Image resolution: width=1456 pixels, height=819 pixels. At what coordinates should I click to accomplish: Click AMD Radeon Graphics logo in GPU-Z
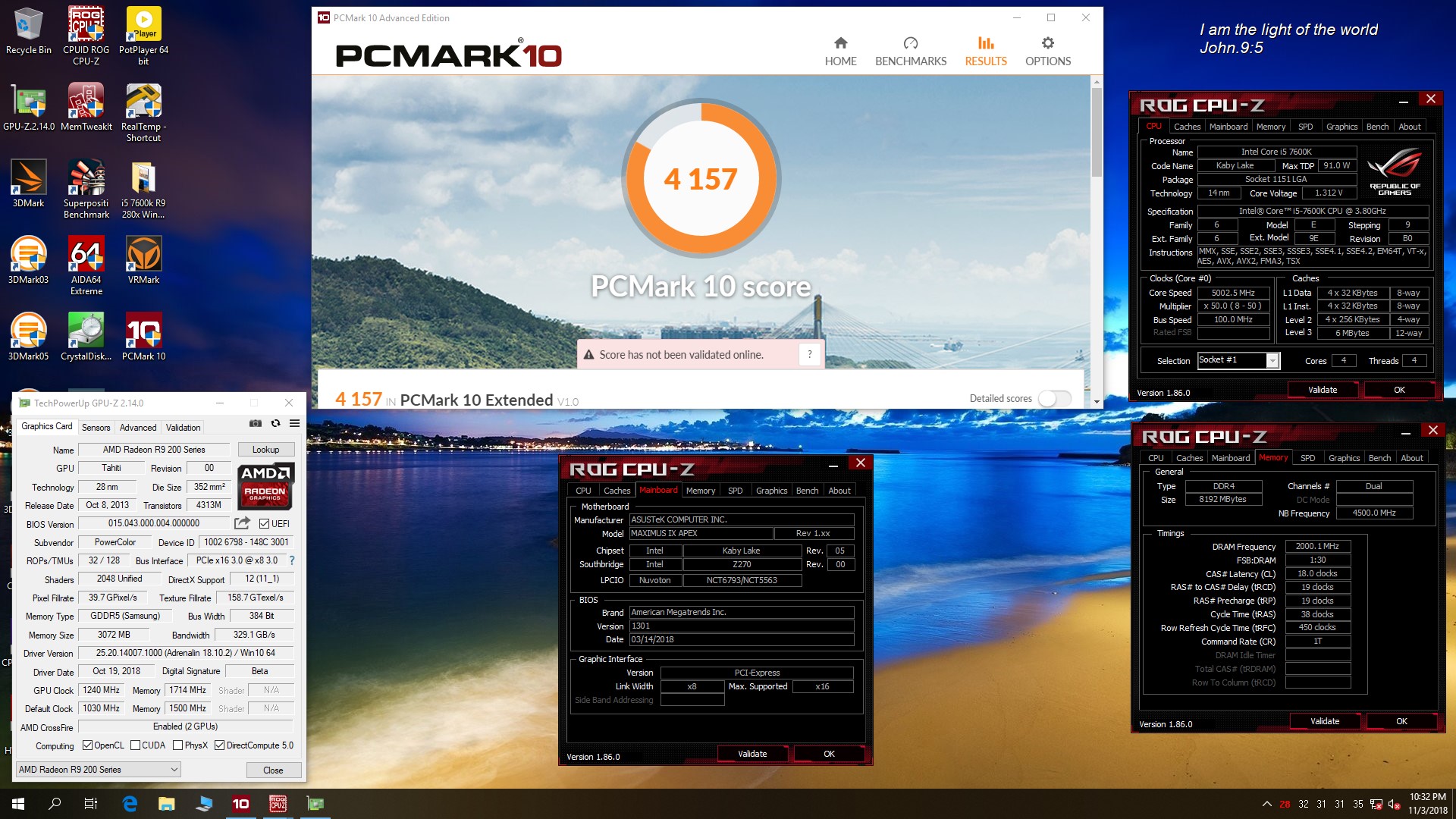point(265,485)
